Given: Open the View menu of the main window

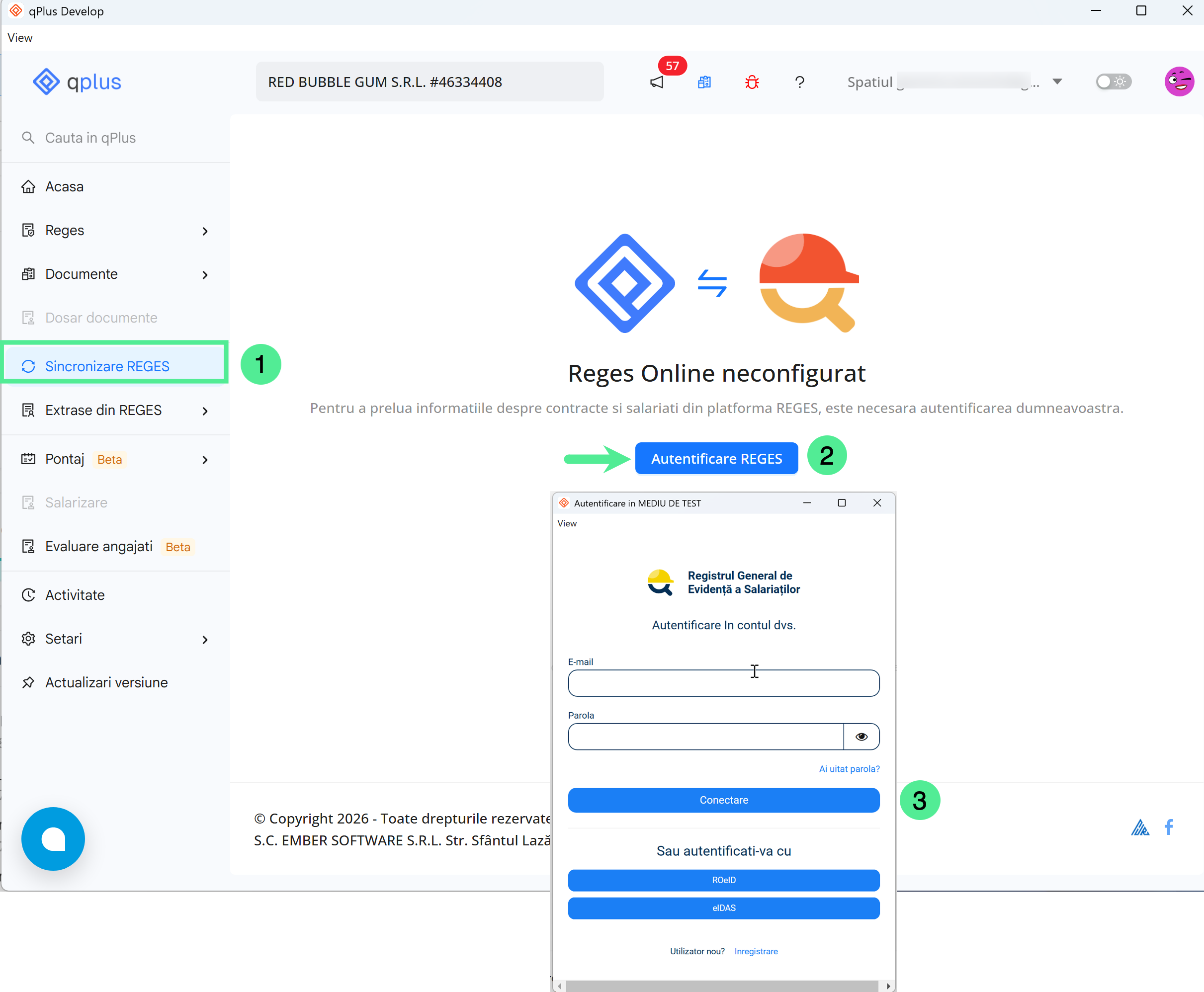Looking at the screenshot, I should (x=19, y=37).
